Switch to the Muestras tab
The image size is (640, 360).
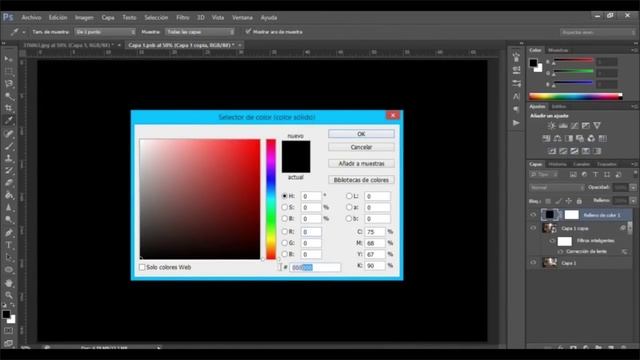558,50
